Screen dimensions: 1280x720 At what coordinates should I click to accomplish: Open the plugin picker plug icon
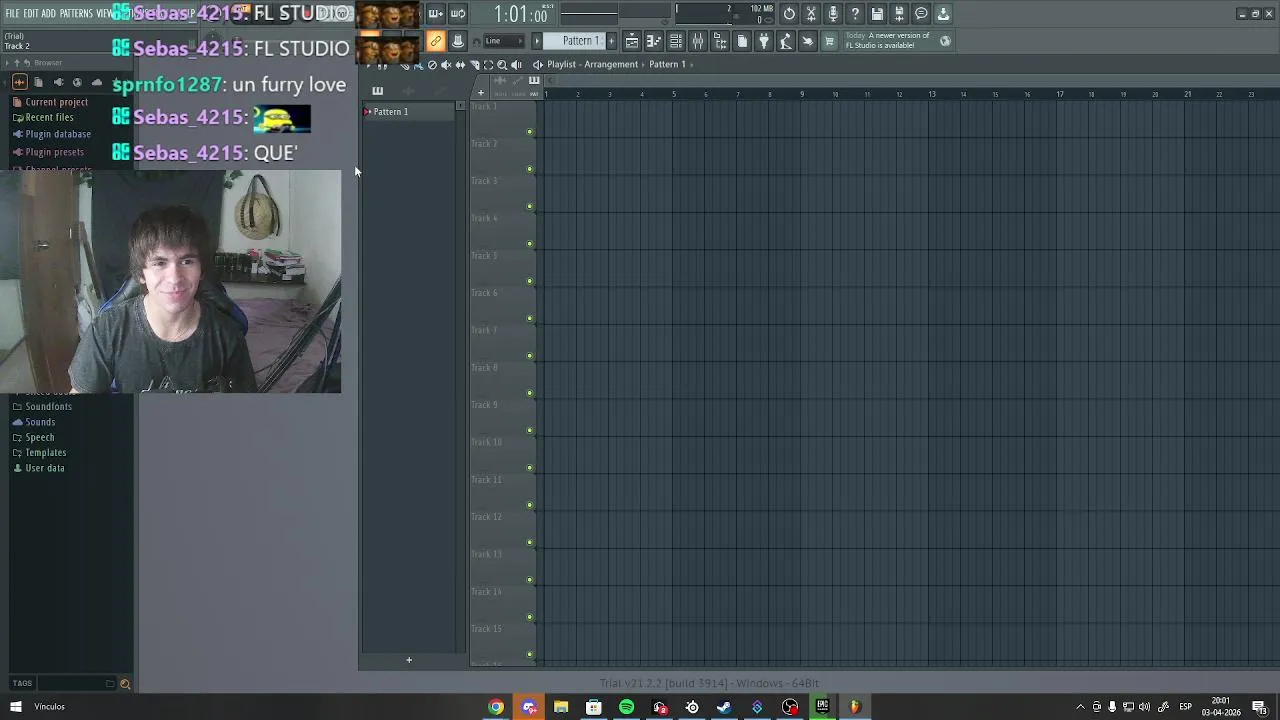click(764, 41)
